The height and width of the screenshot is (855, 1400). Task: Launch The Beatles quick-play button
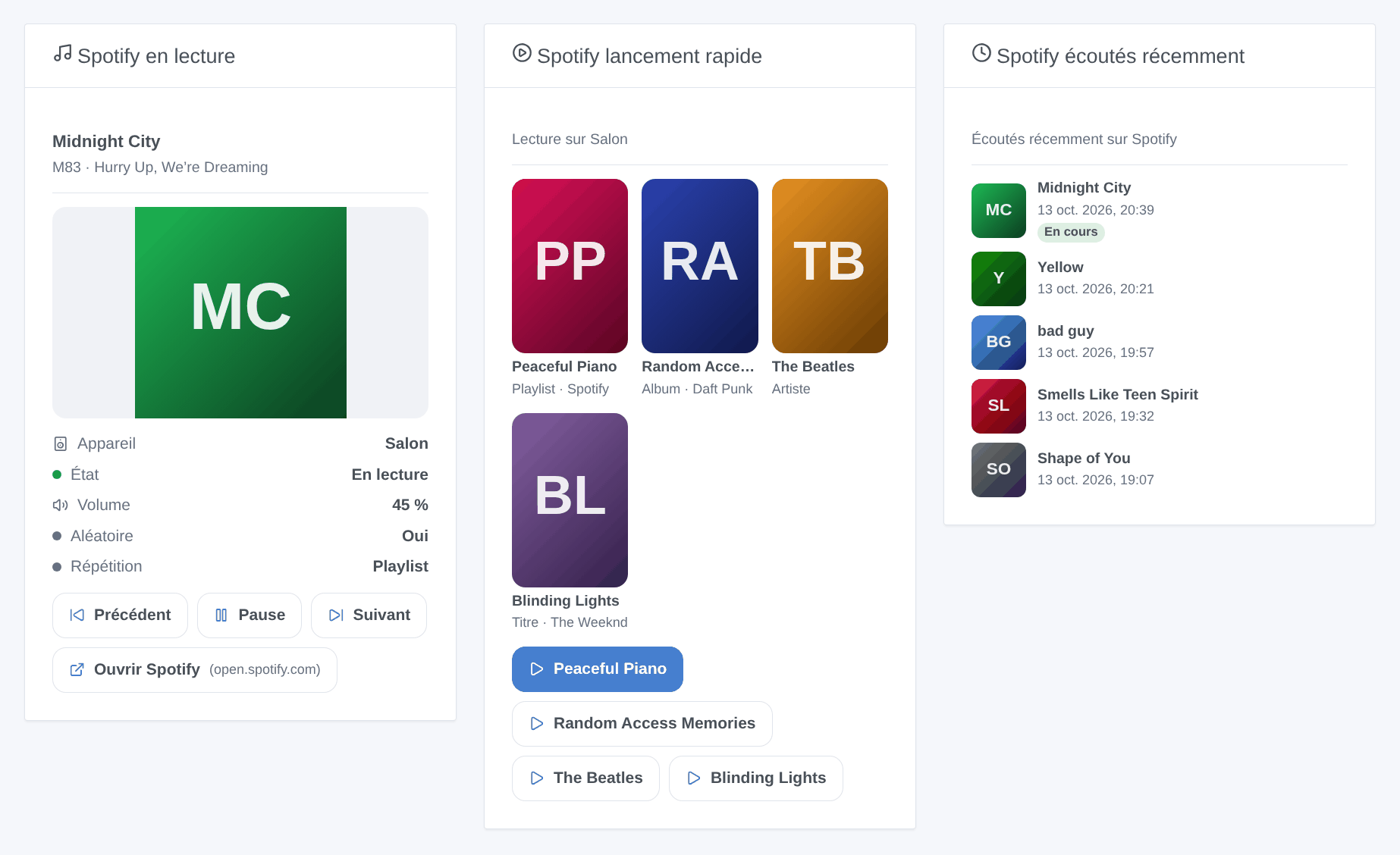[x=585, y=778]
